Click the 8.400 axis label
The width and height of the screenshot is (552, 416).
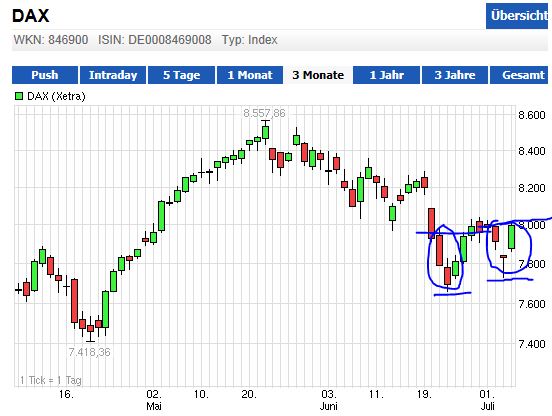[x=532, y=151]
